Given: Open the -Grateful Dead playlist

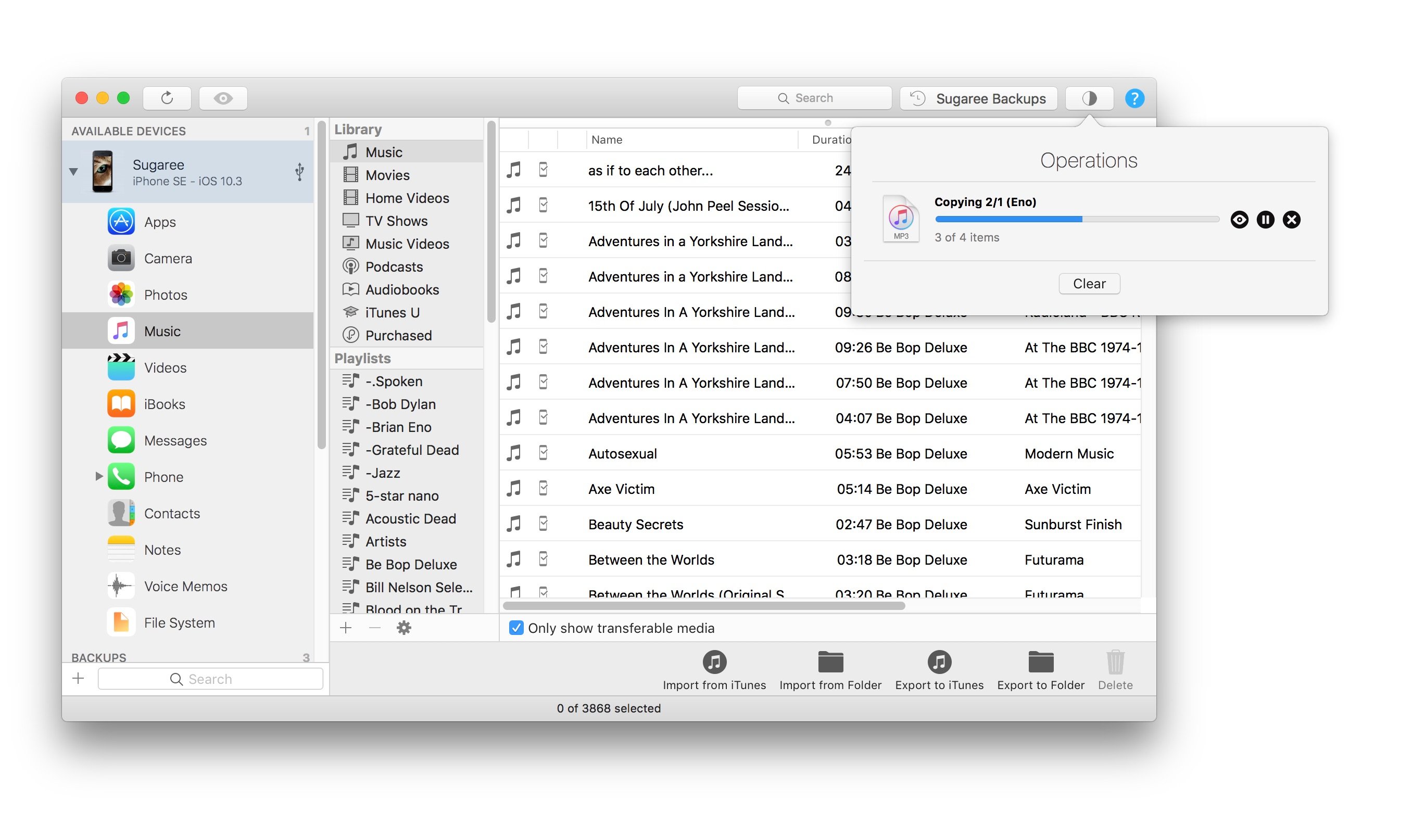Looking at the screenshot, I should click(407, 450).
